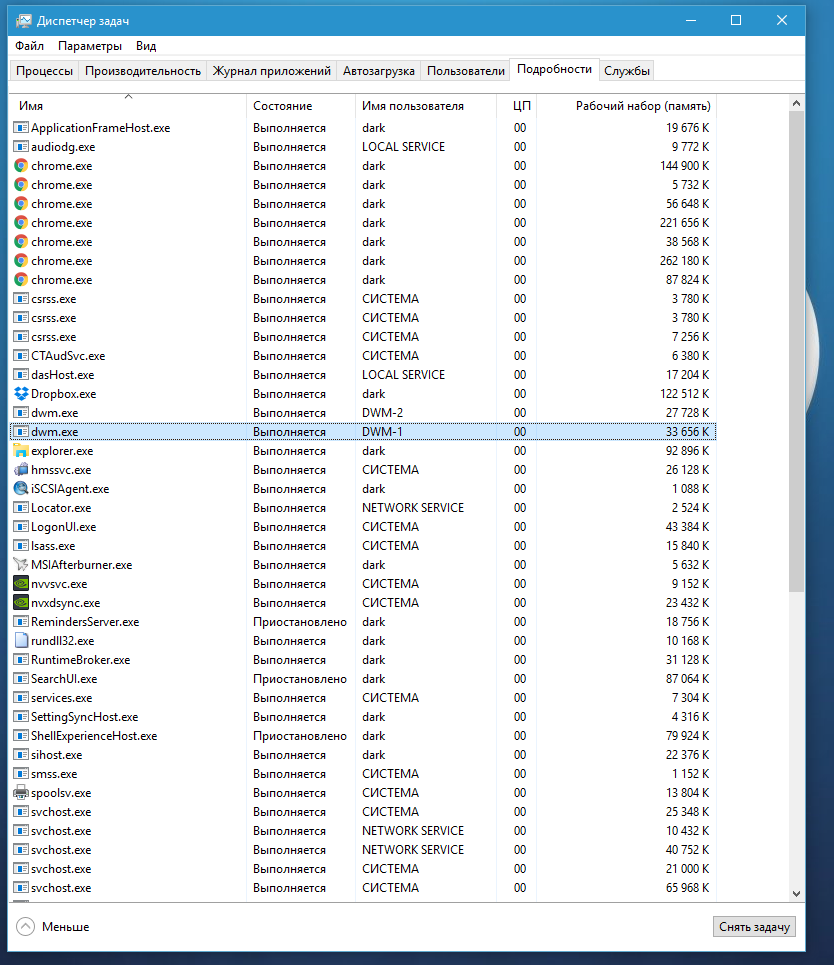Image resolution: width=834 pixels, height=965 pixels.
Task: Switch to the Процессы tab
Action: pyautogui.click(x=44, y=71)
